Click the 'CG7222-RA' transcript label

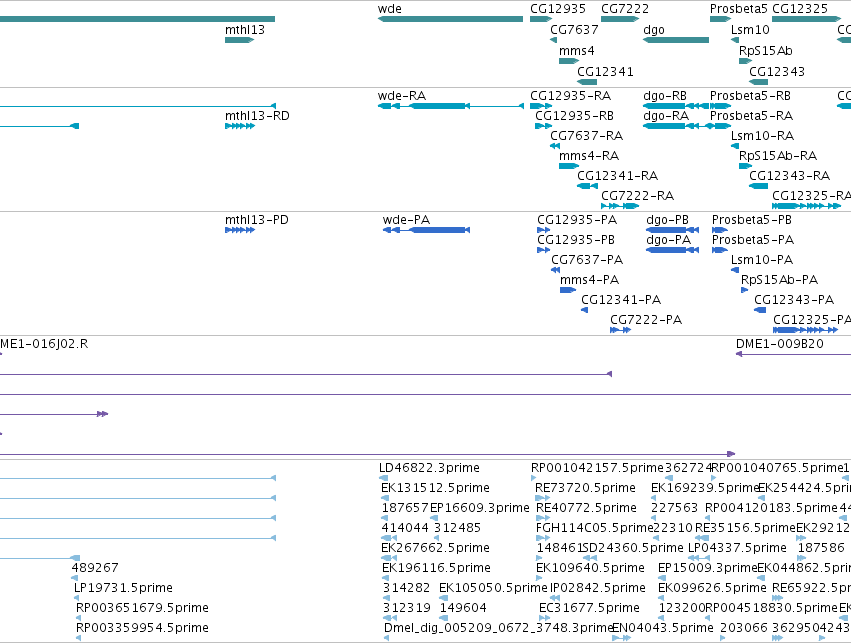pyautogui.click(x=637, y=196)
